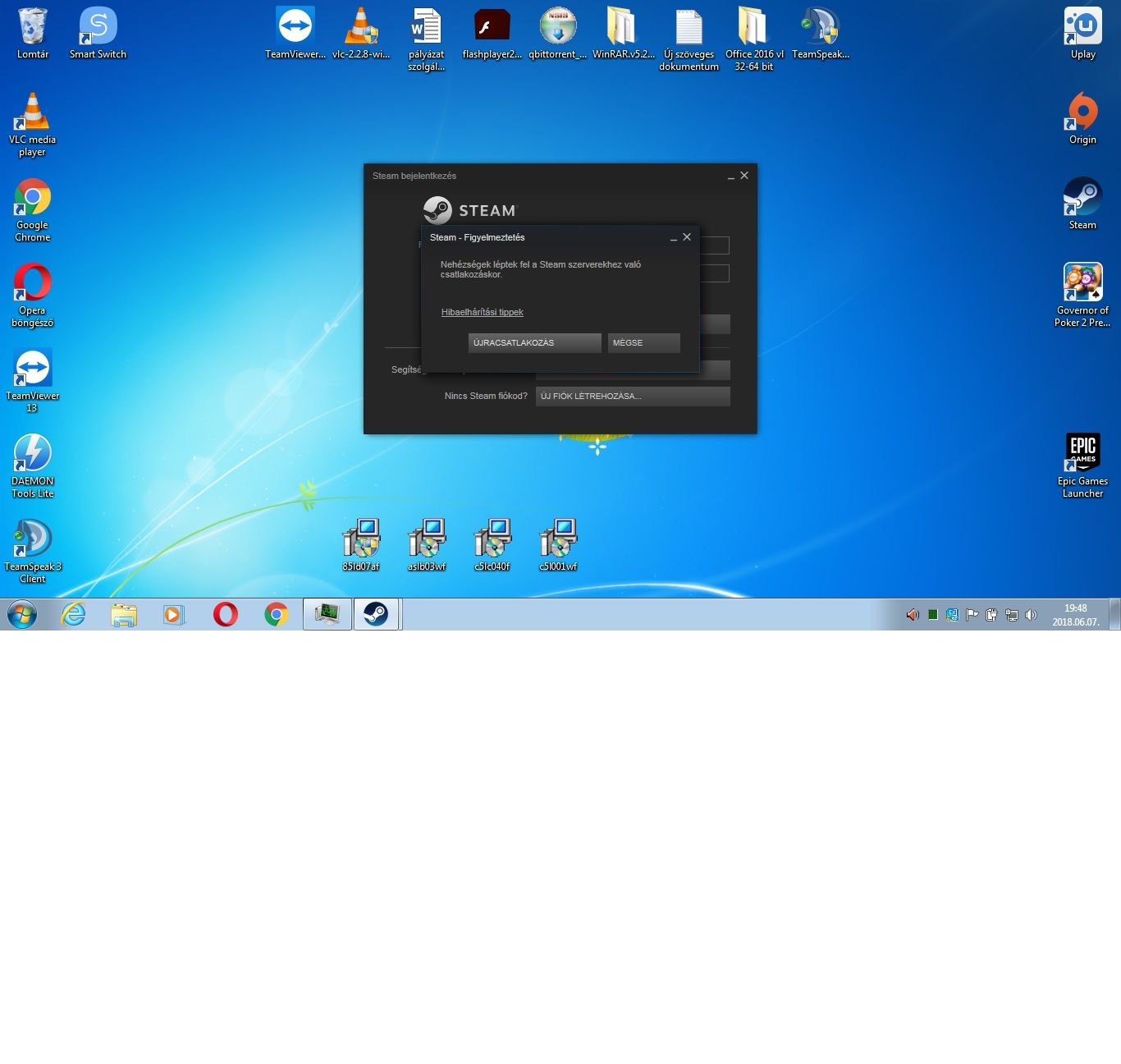Open the Hibaelhárítási tippek link
The image size is (1121, 1064).
pyautogui.click(x=482, y=312)
